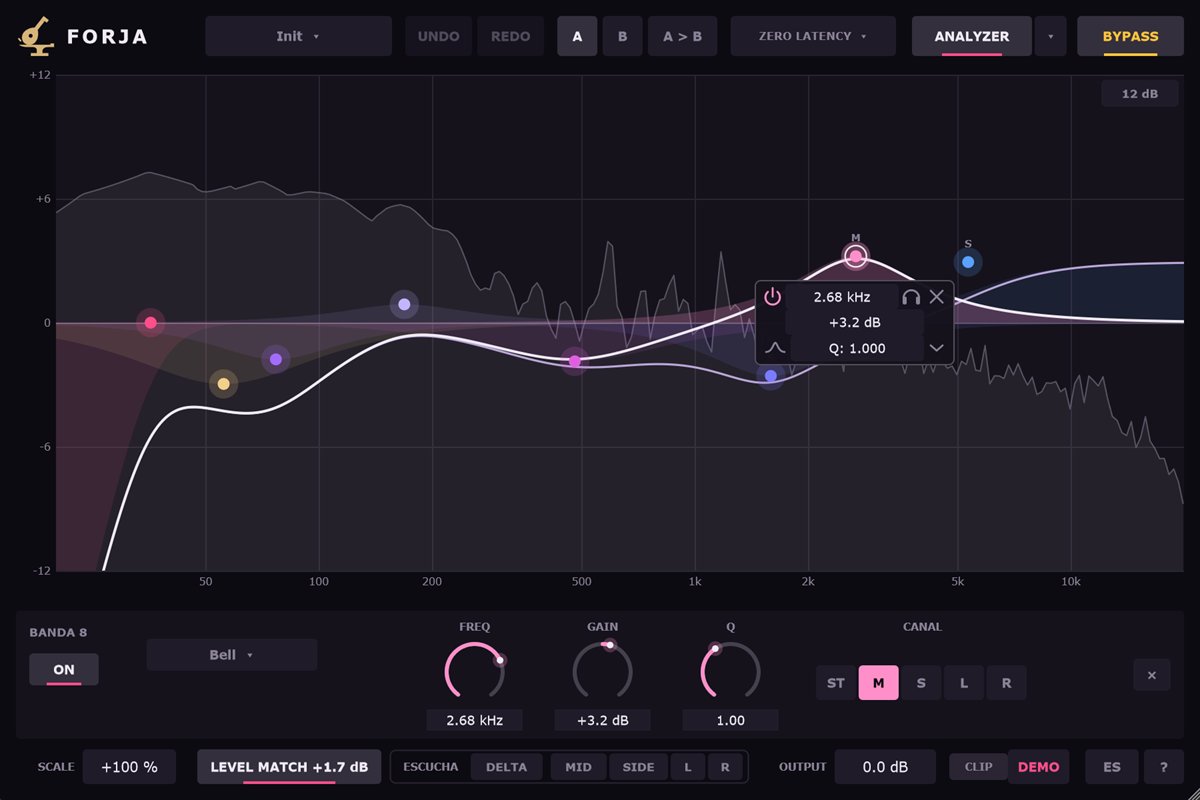The height and width of the screenshot is (800, 1200).
Task: Select blue band node near 1.6 kHz
Action: point(770,376)
